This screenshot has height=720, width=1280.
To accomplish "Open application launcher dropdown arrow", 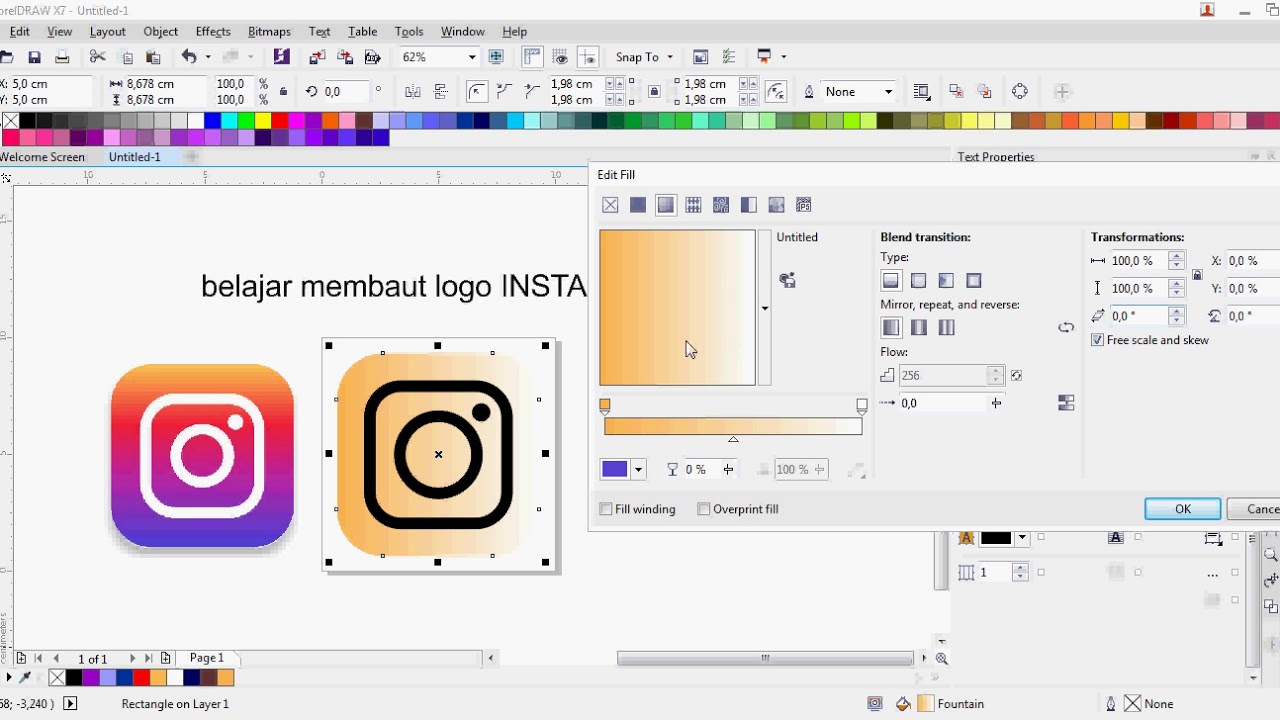I will tap(783, 57).
